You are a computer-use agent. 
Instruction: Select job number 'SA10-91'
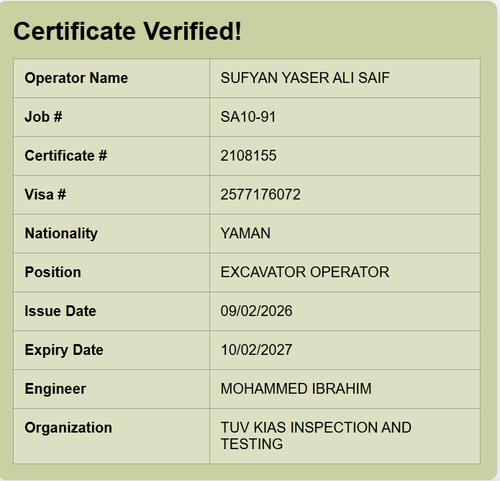pos(248,117)
